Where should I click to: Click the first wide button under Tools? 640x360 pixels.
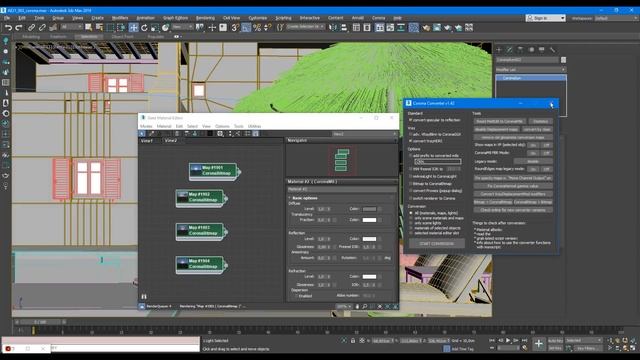tap(500, 121)
